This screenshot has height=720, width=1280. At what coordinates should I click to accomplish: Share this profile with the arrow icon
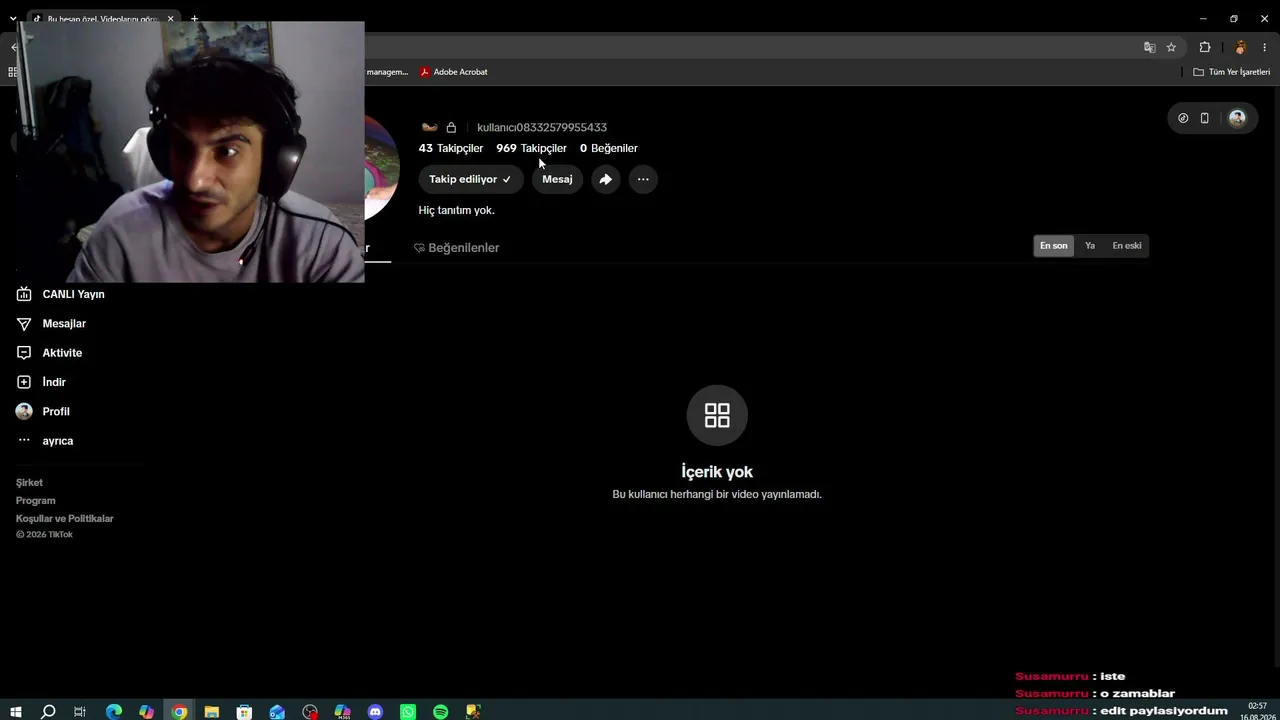605,179
